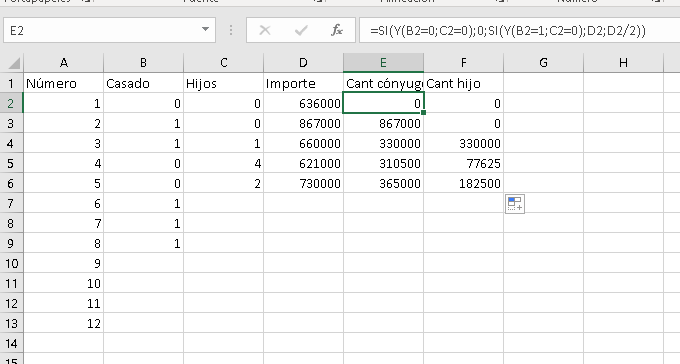Select column E header
Image resolution: width=680 pixels, height=364 pixels.
pos(383,63)
